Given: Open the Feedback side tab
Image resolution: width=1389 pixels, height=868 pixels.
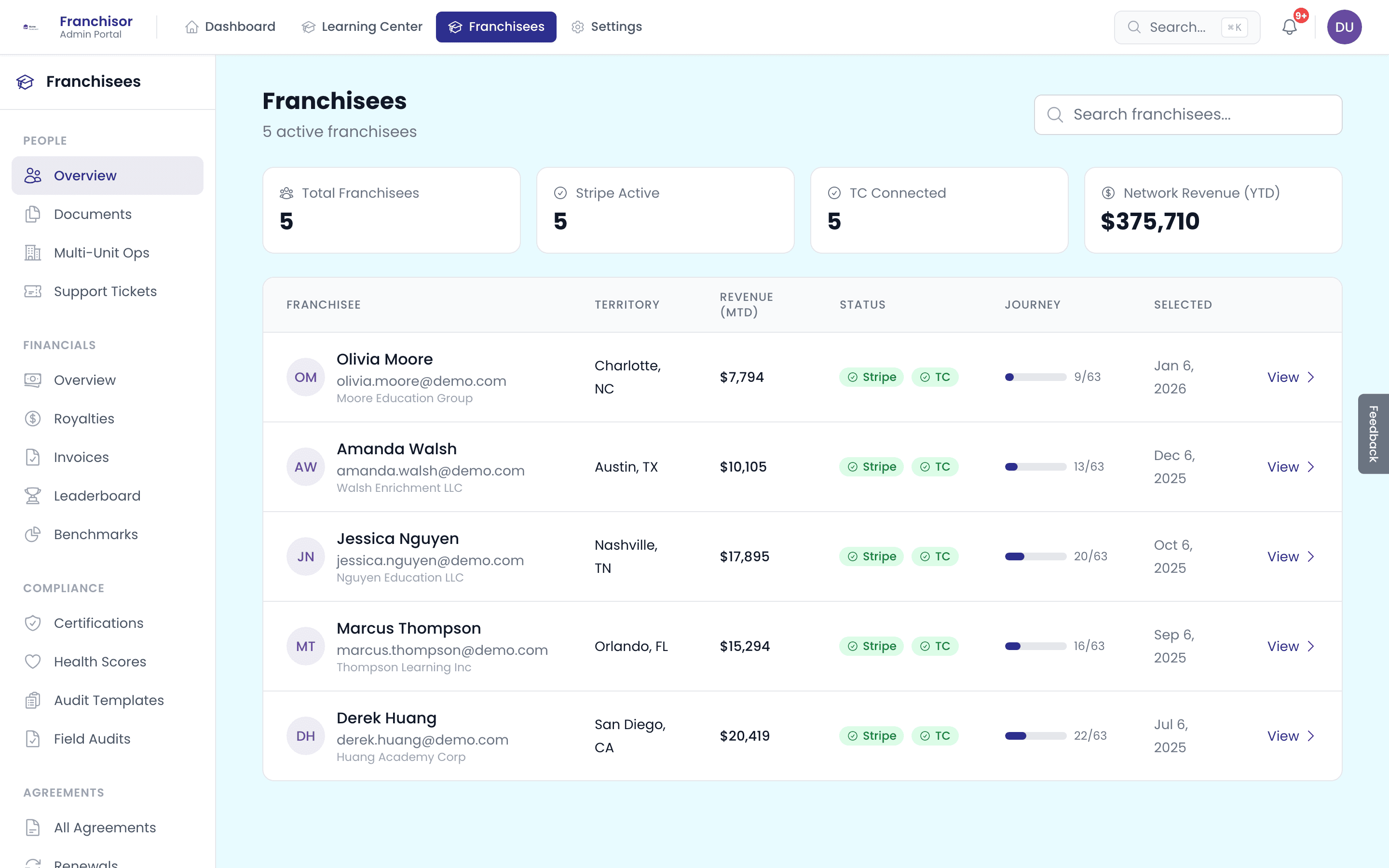Looking at the screenshot, I should [1373, 434].
